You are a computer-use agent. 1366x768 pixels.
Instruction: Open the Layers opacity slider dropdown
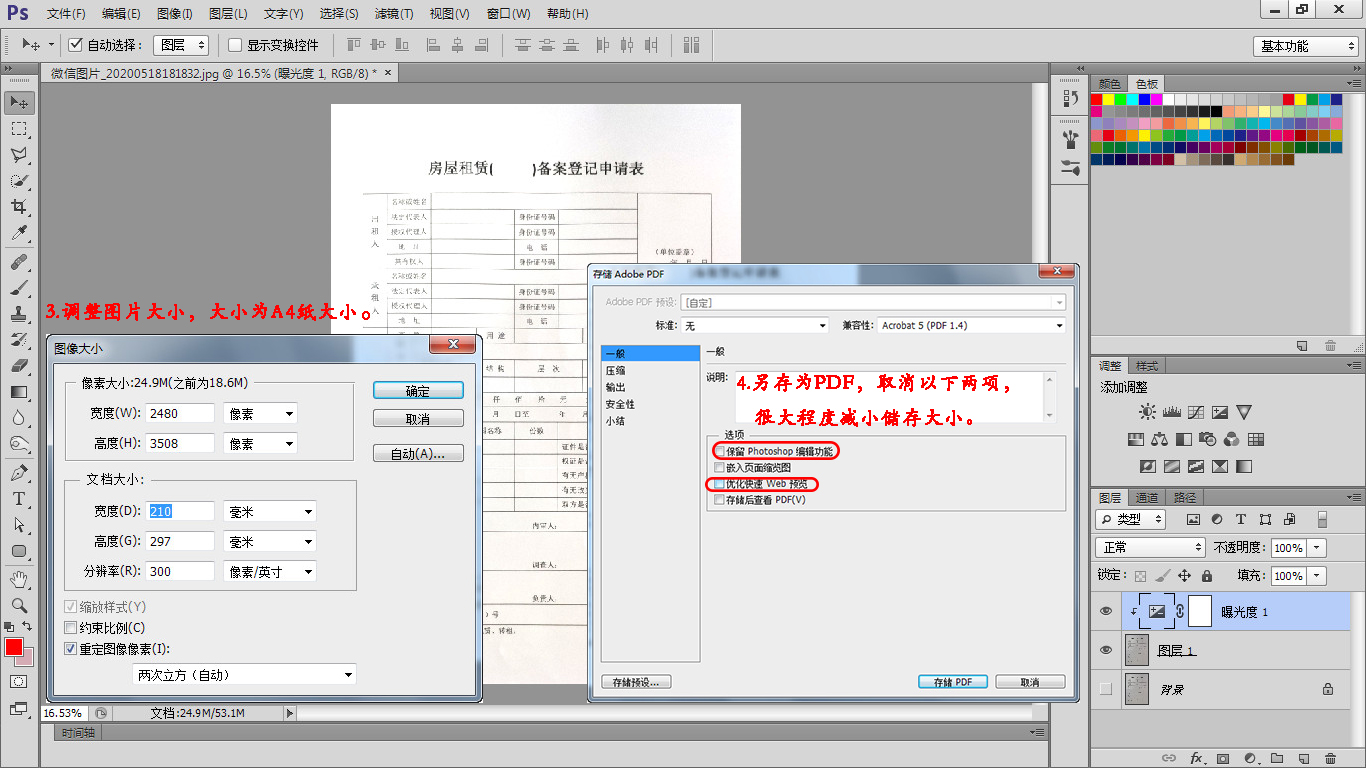[x=1317, y=547]
